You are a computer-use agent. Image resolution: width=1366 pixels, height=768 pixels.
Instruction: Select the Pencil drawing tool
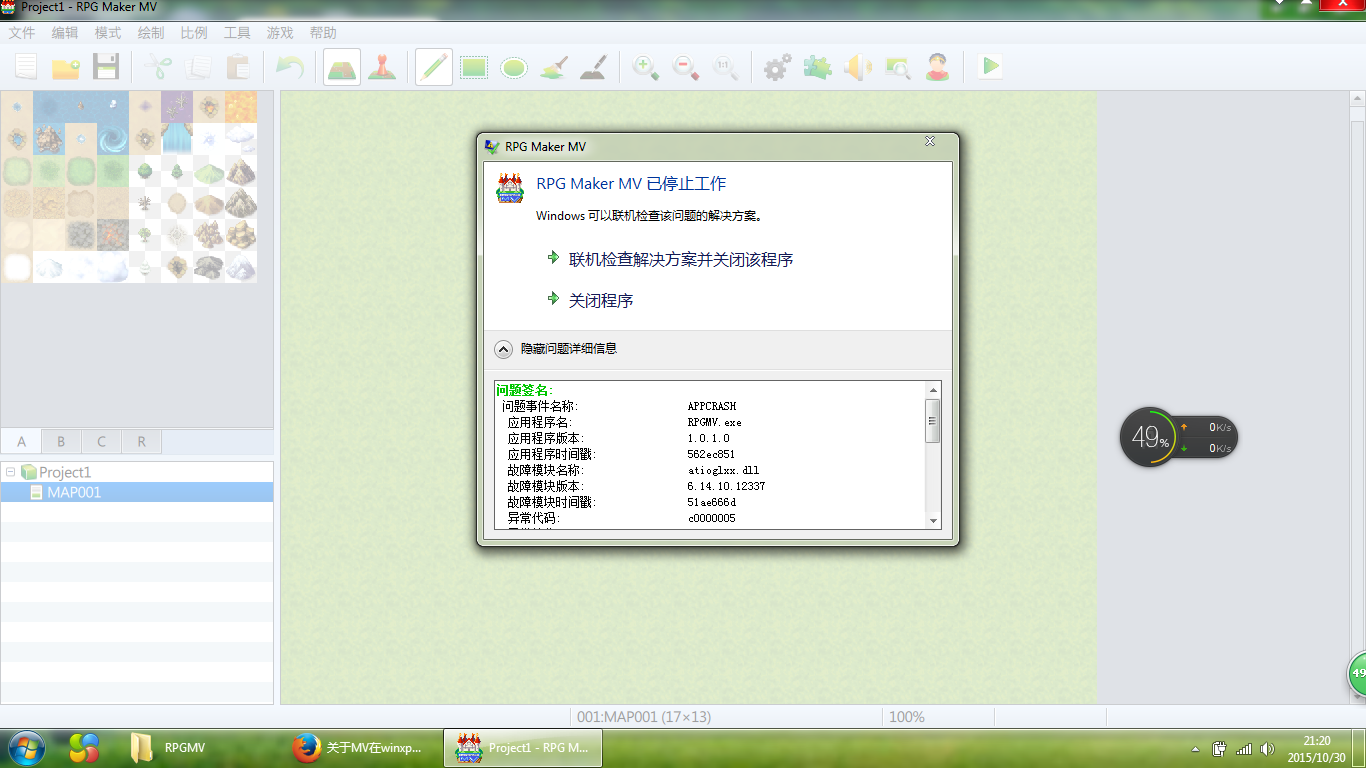click(x=434, y=67)
